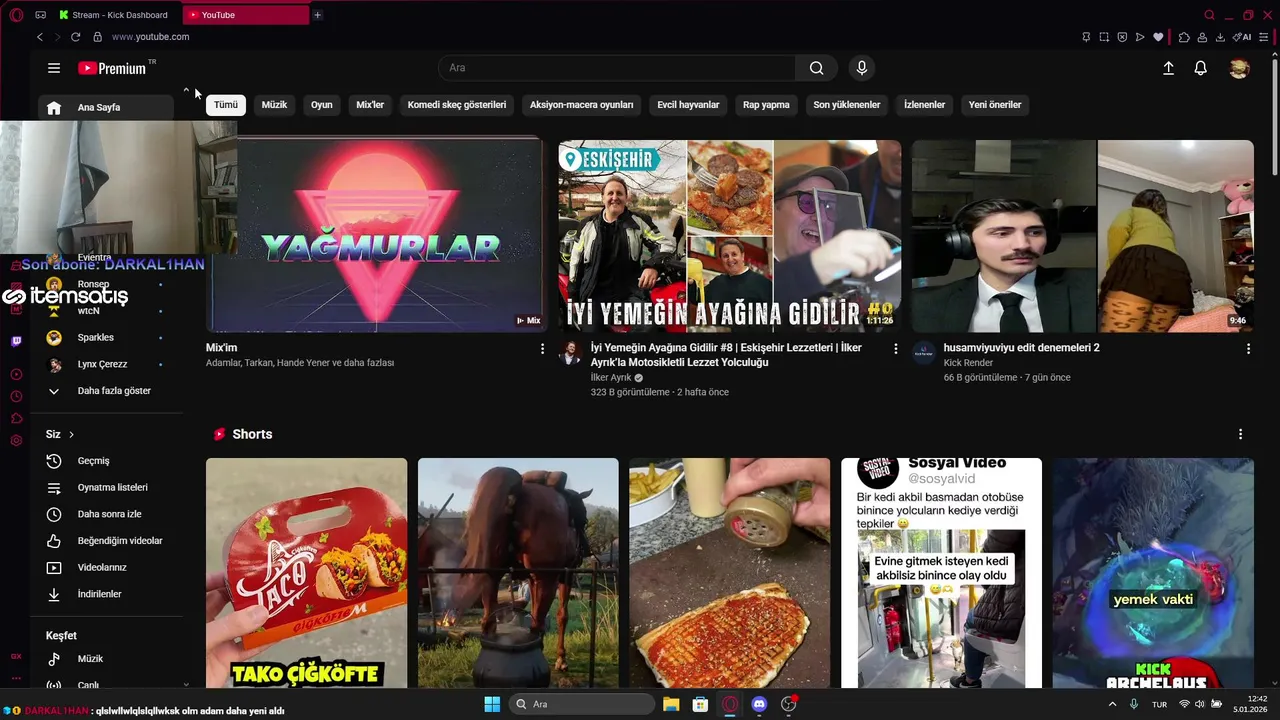Open Opera extensions cube icon in toolbar
The height and width of the screenshot is (720, 1280).
[1184, 37]
